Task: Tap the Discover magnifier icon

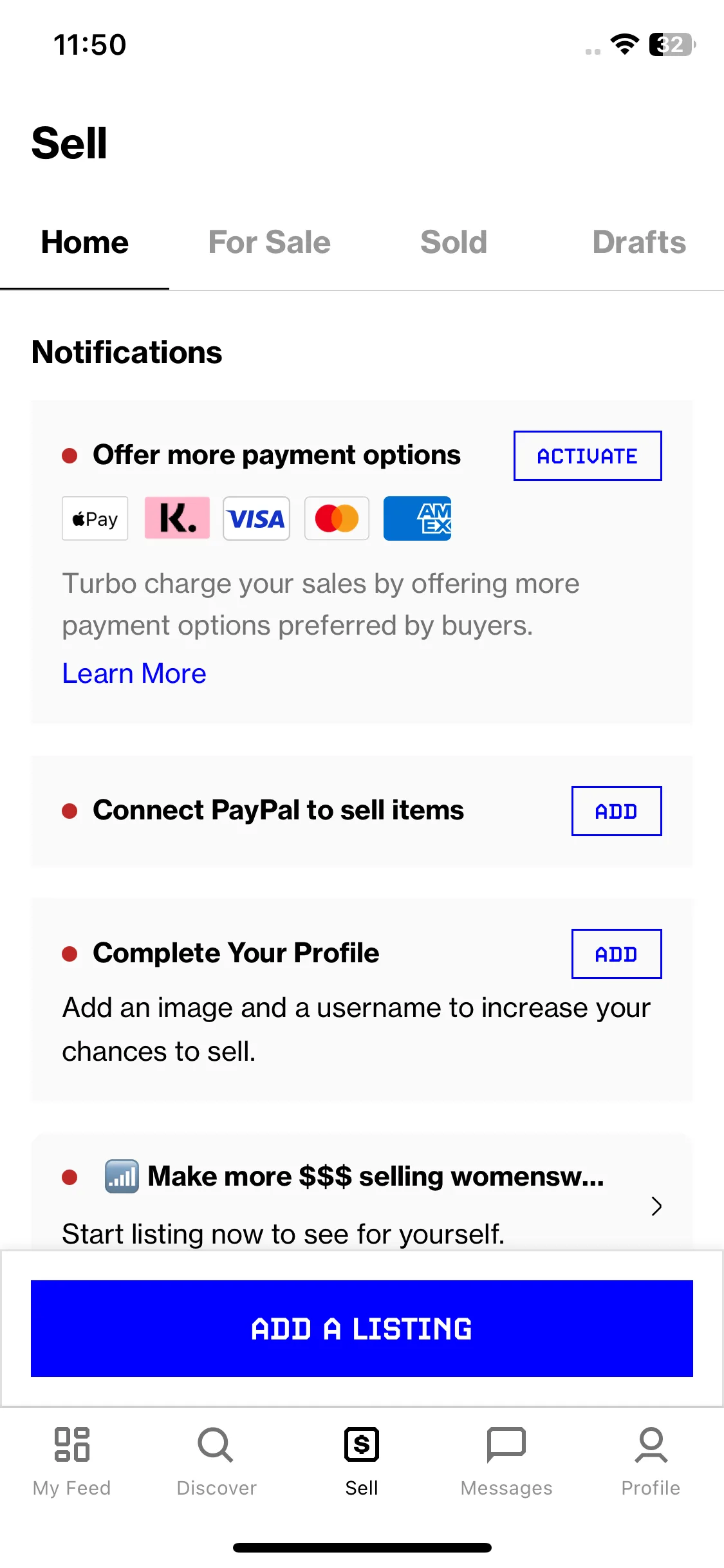Action: pyautogui.click(x=216, y=1444)
